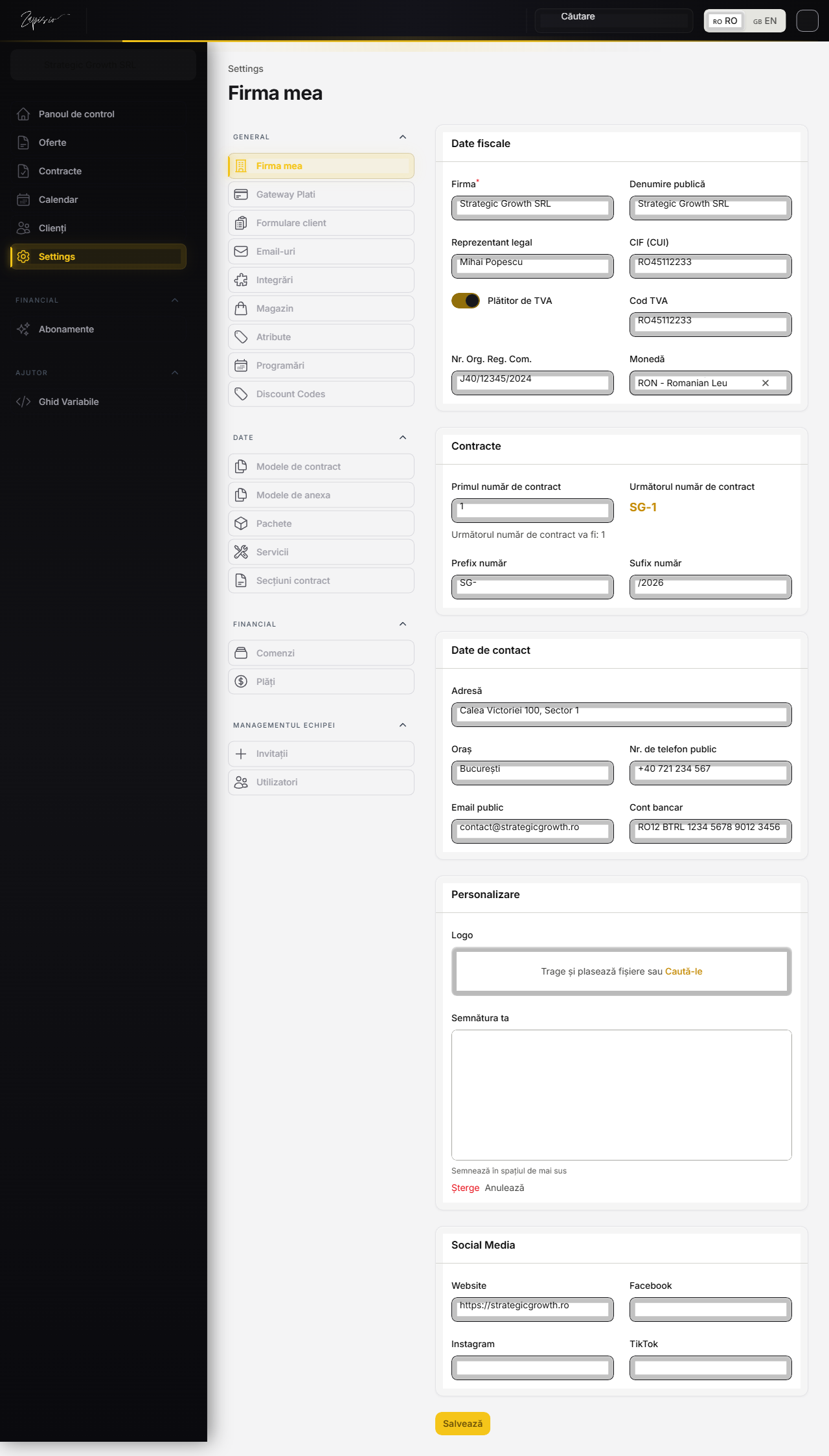Viewport: 829px width, 1456px height.
Task: Click the Pachete box icon
Action: pos(241,524)
